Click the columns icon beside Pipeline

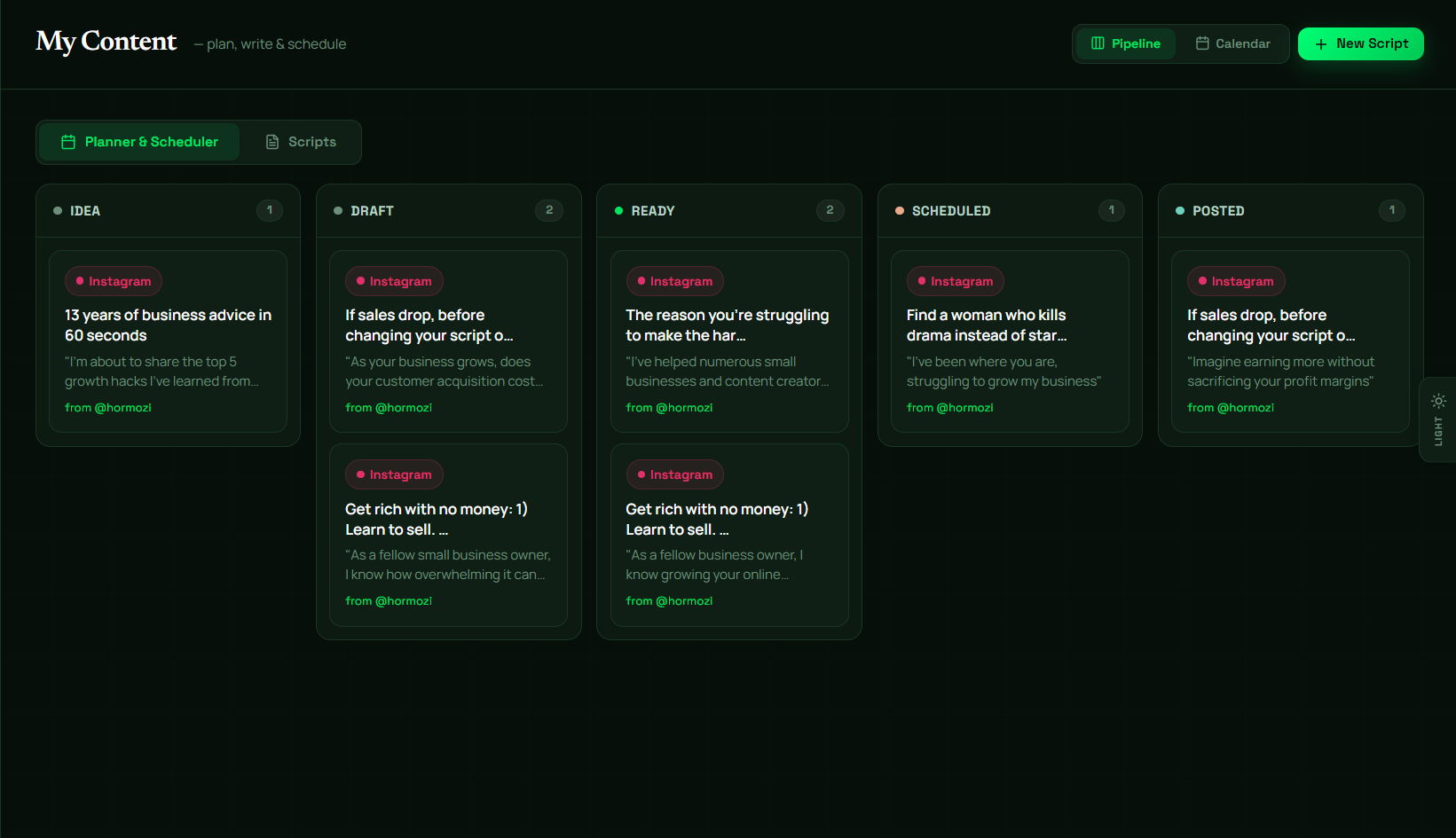click(1098, 43)
